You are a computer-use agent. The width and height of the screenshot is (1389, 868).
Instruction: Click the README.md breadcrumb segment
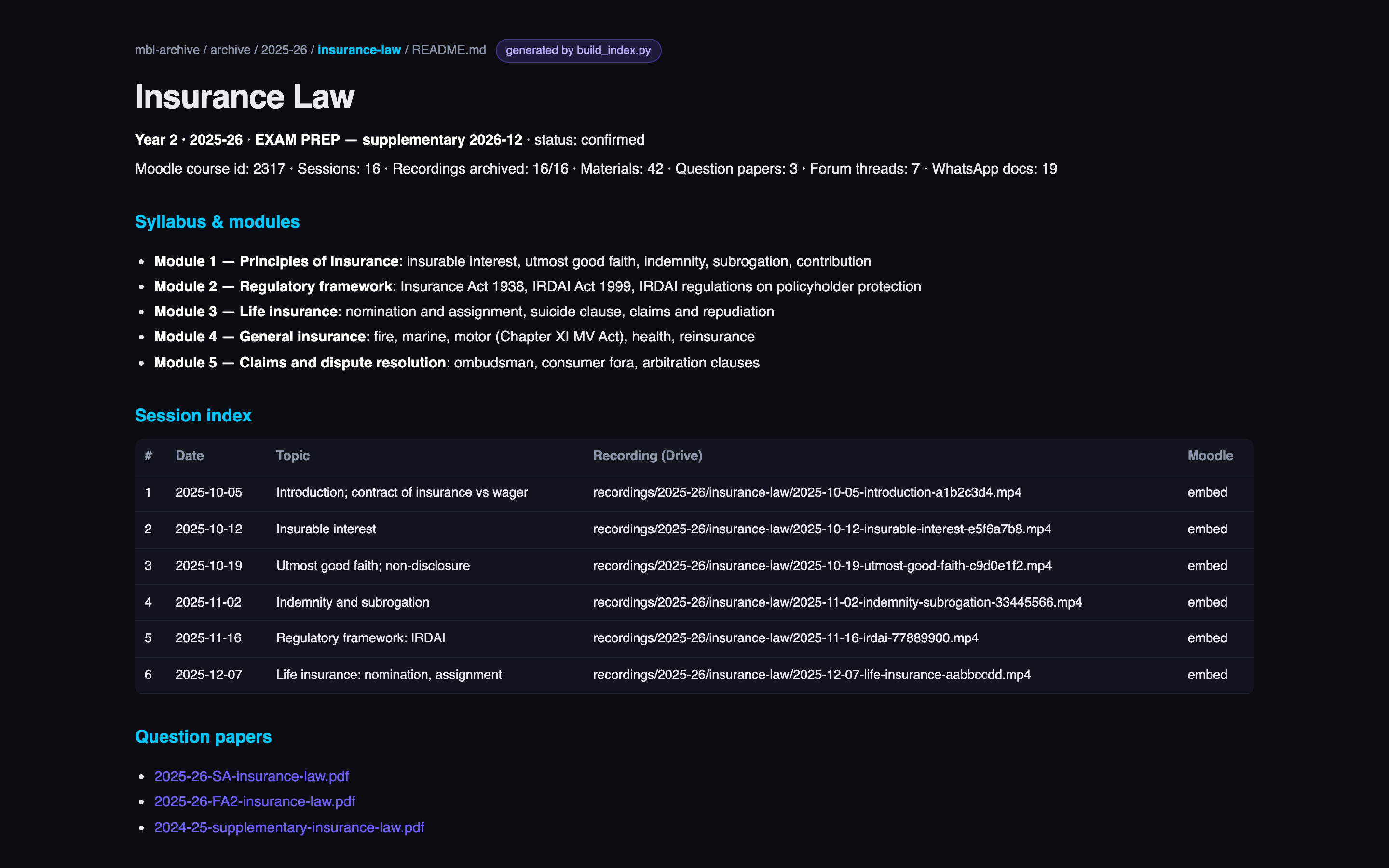(x=449, y=50)
